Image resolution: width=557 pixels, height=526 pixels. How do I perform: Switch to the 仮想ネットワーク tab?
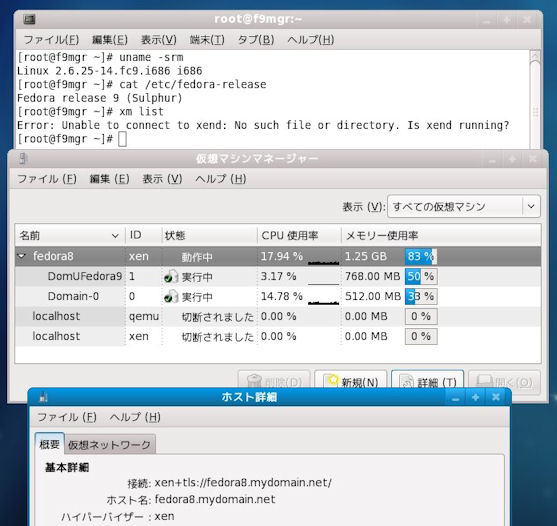109,444
